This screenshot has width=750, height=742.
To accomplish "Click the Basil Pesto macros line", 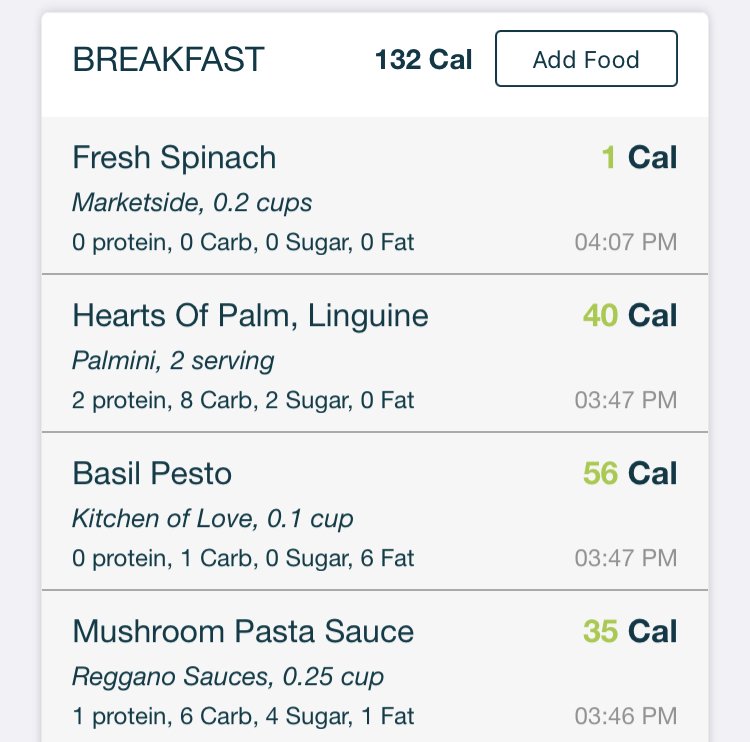I will click(243, 558).
